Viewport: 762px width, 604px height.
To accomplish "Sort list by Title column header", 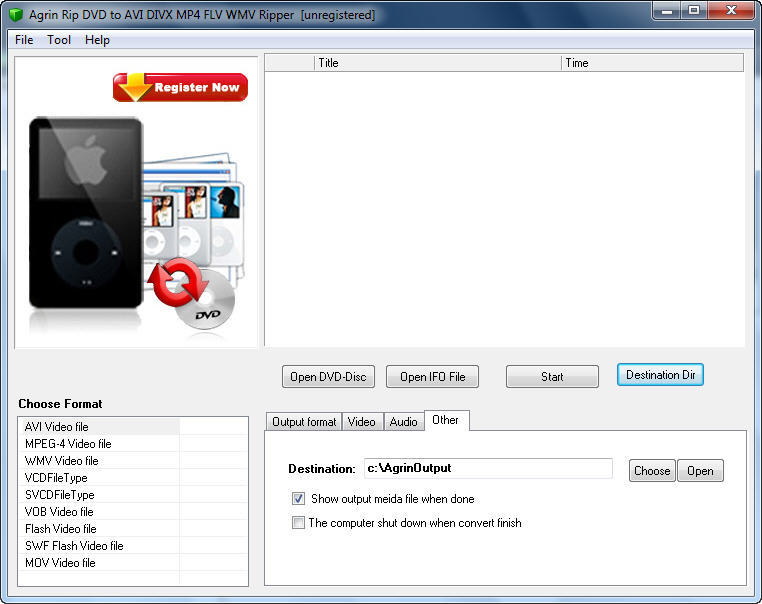I will click(x=437, y=63).
